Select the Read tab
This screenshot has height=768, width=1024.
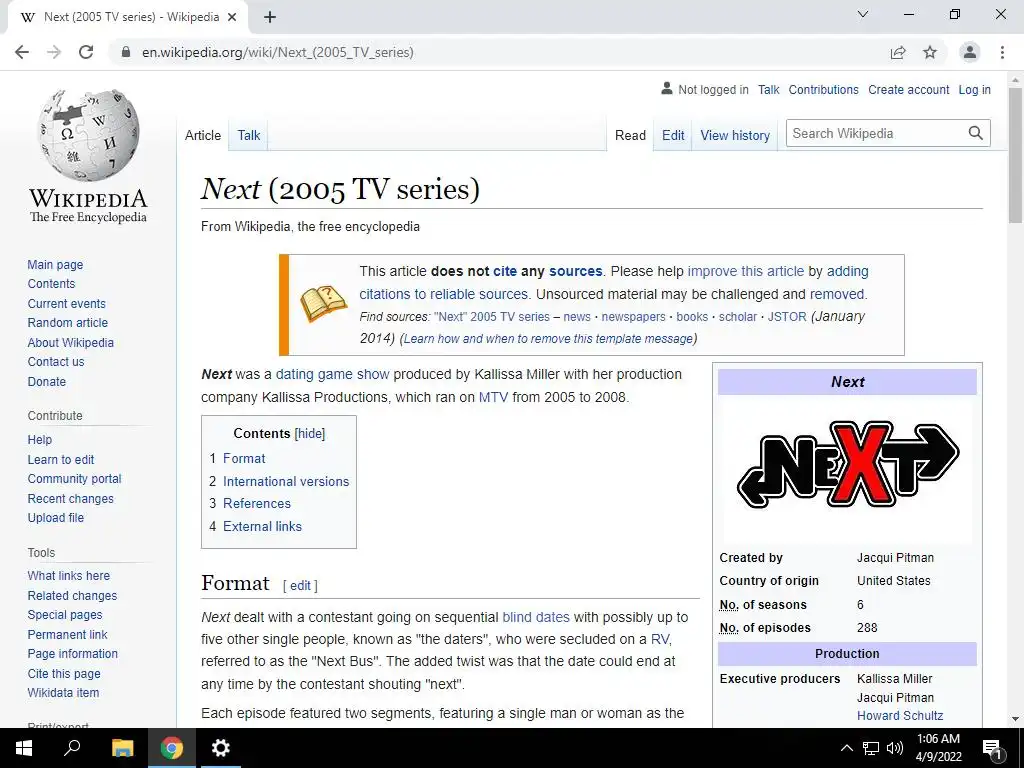coord(630,135)
